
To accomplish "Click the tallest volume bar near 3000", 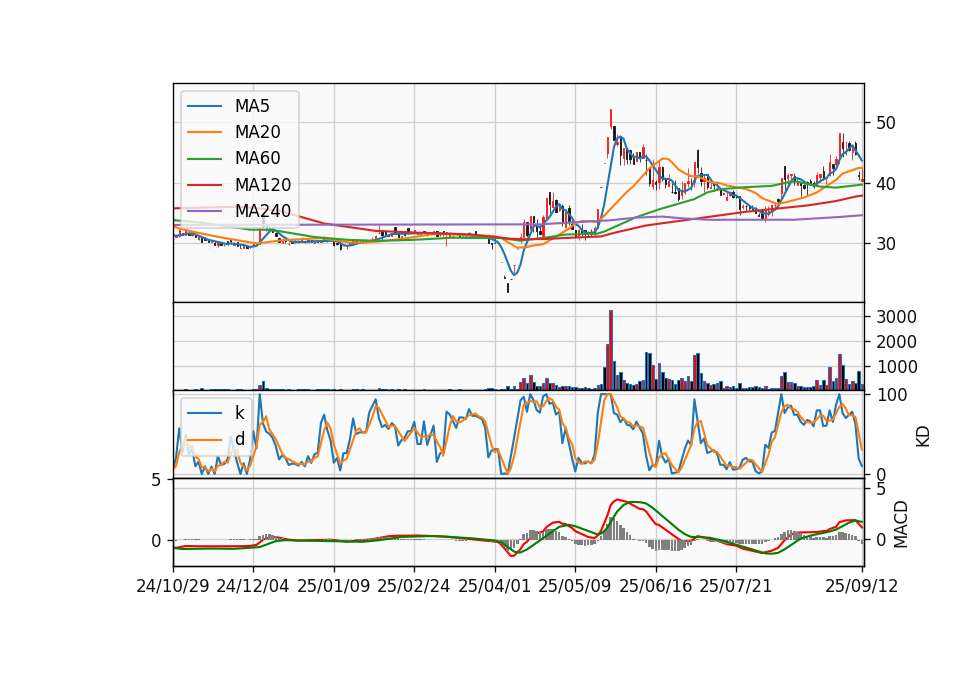I will 610,350.
